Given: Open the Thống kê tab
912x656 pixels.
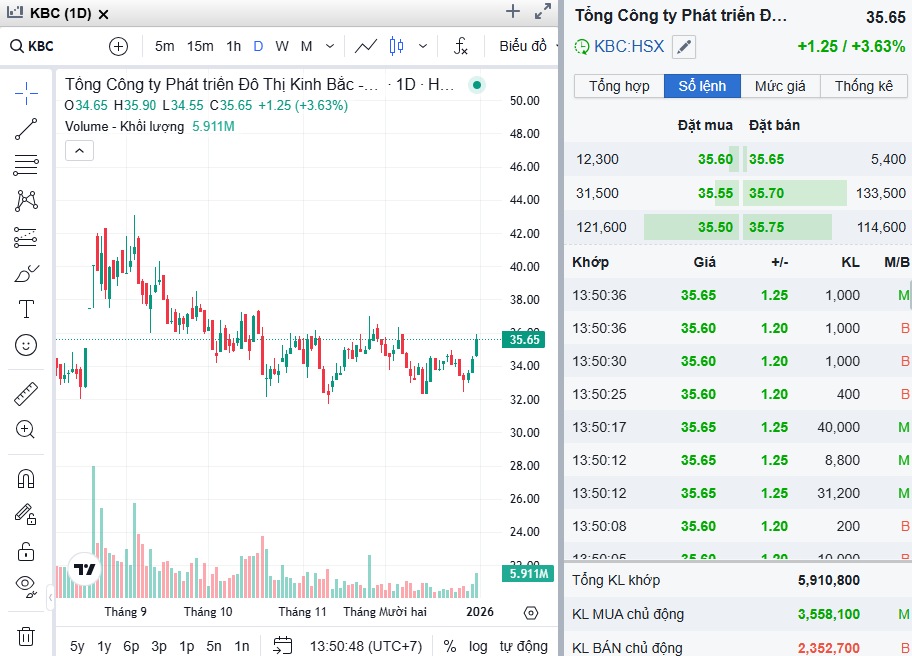Looking at the screenshot, I should 864,86.
